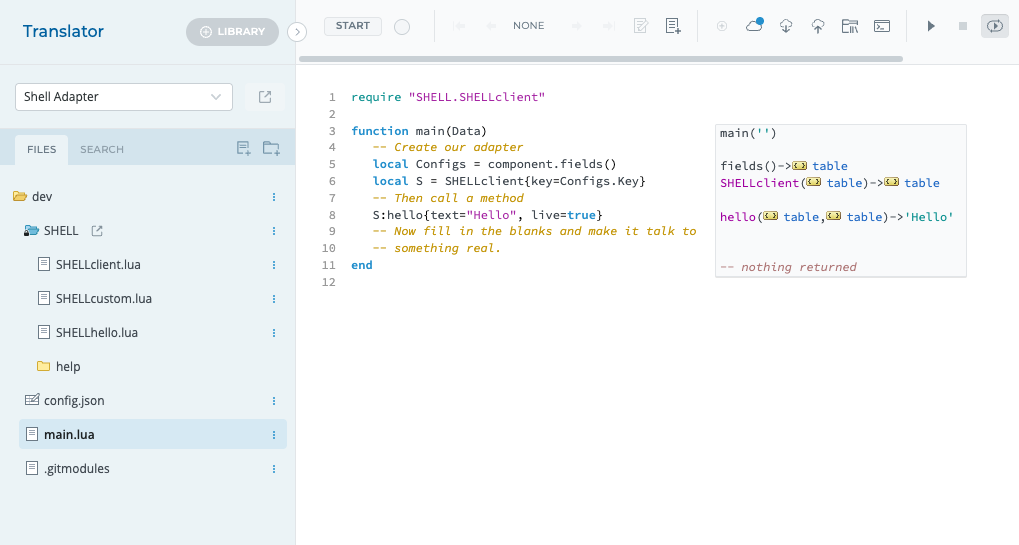The image size is (1019, 545).
Task: Click the cloud icon with blue dot
Action: click(755, 26)
